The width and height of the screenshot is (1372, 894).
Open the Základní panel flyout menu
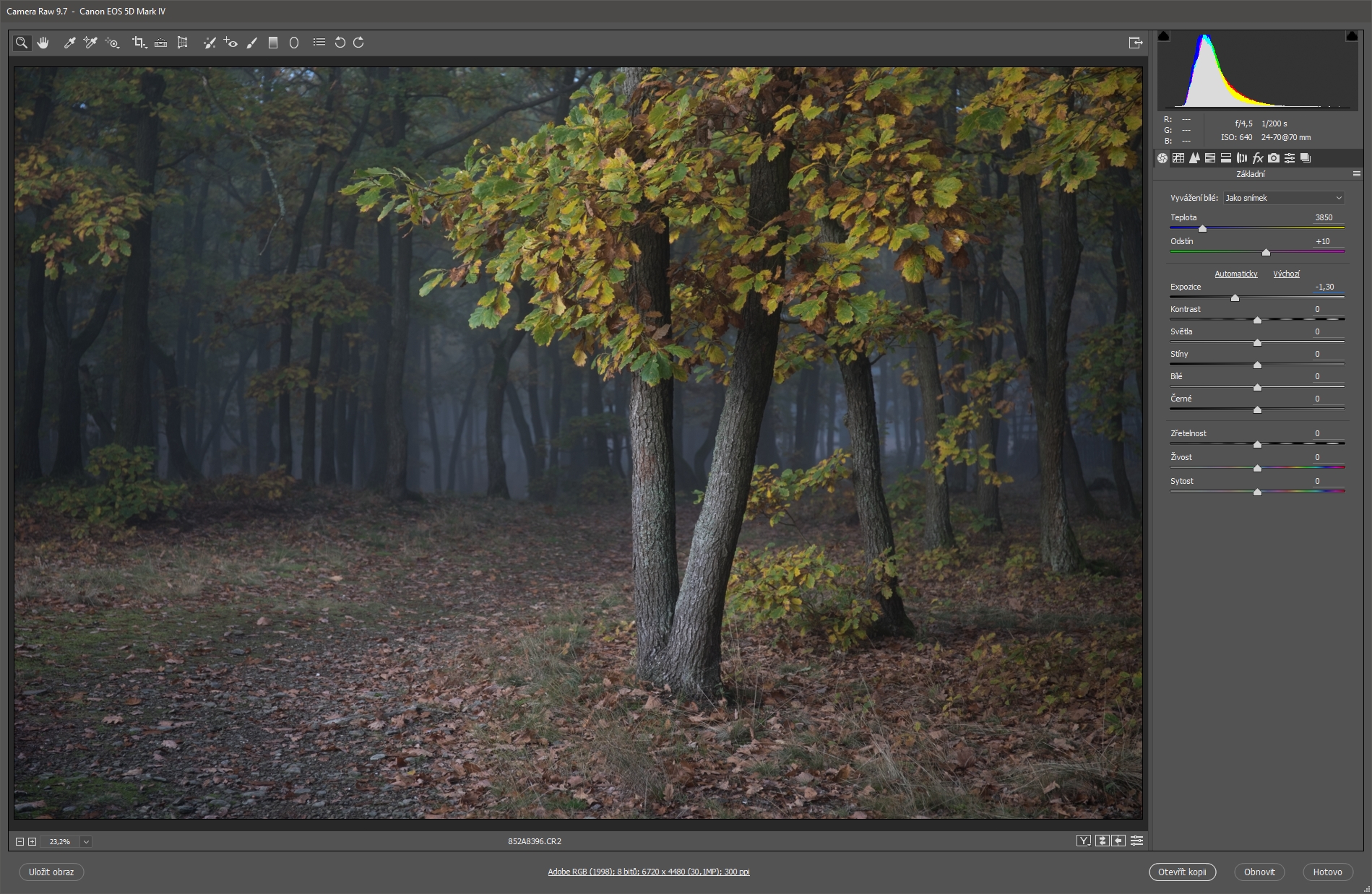(x=1356, y=174)
